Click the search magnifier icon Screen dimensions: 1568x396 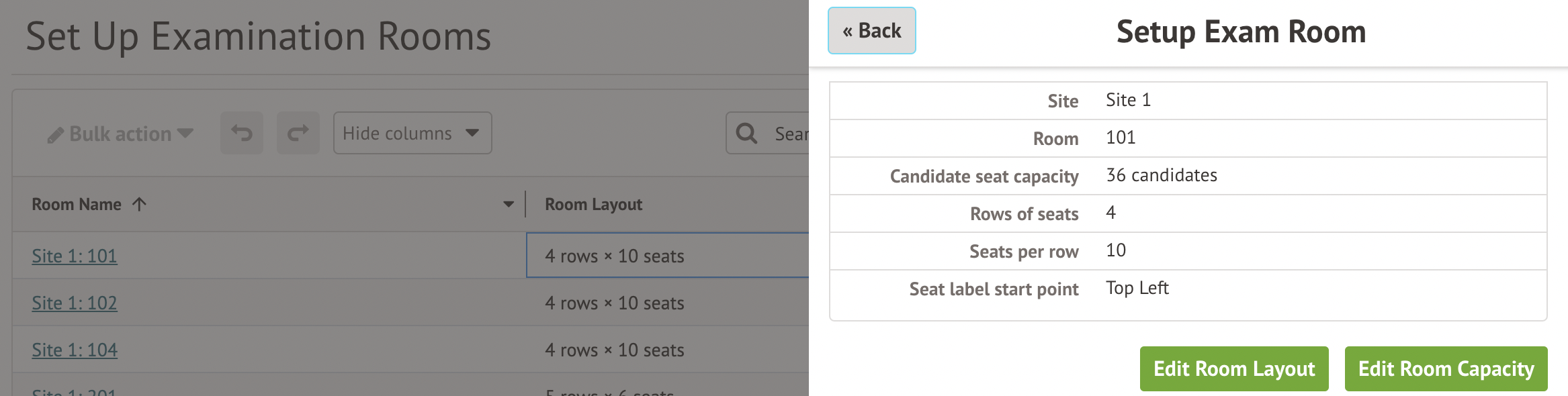[x=746, y=133]
